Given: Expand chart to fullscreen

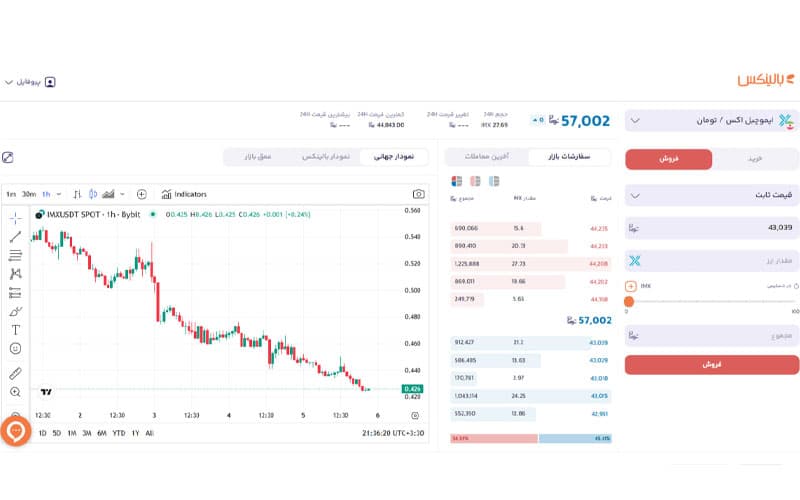Looking at the screenshot, I should click(x=9, y=157).
